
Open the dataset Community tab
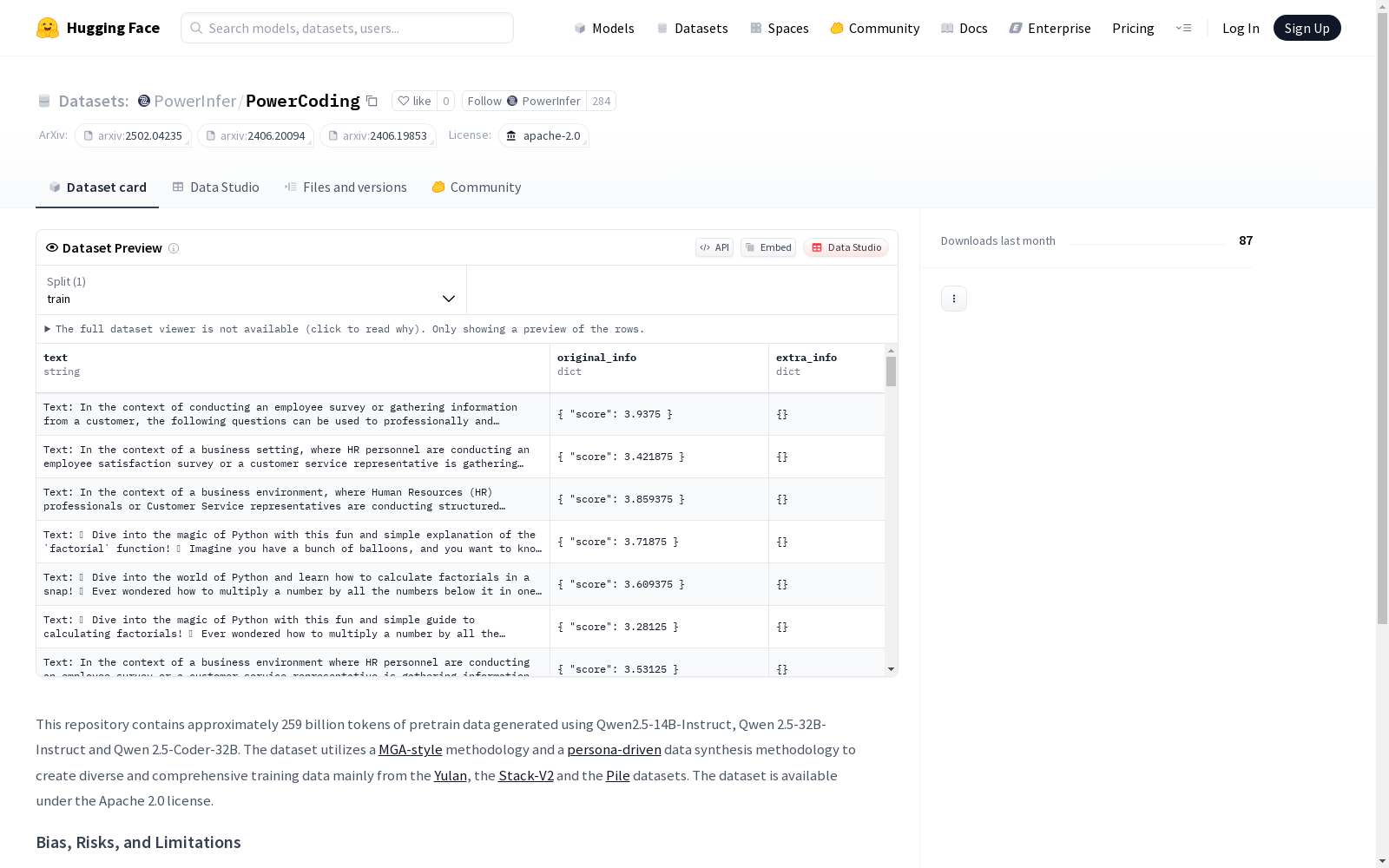(x=477, y=187)
